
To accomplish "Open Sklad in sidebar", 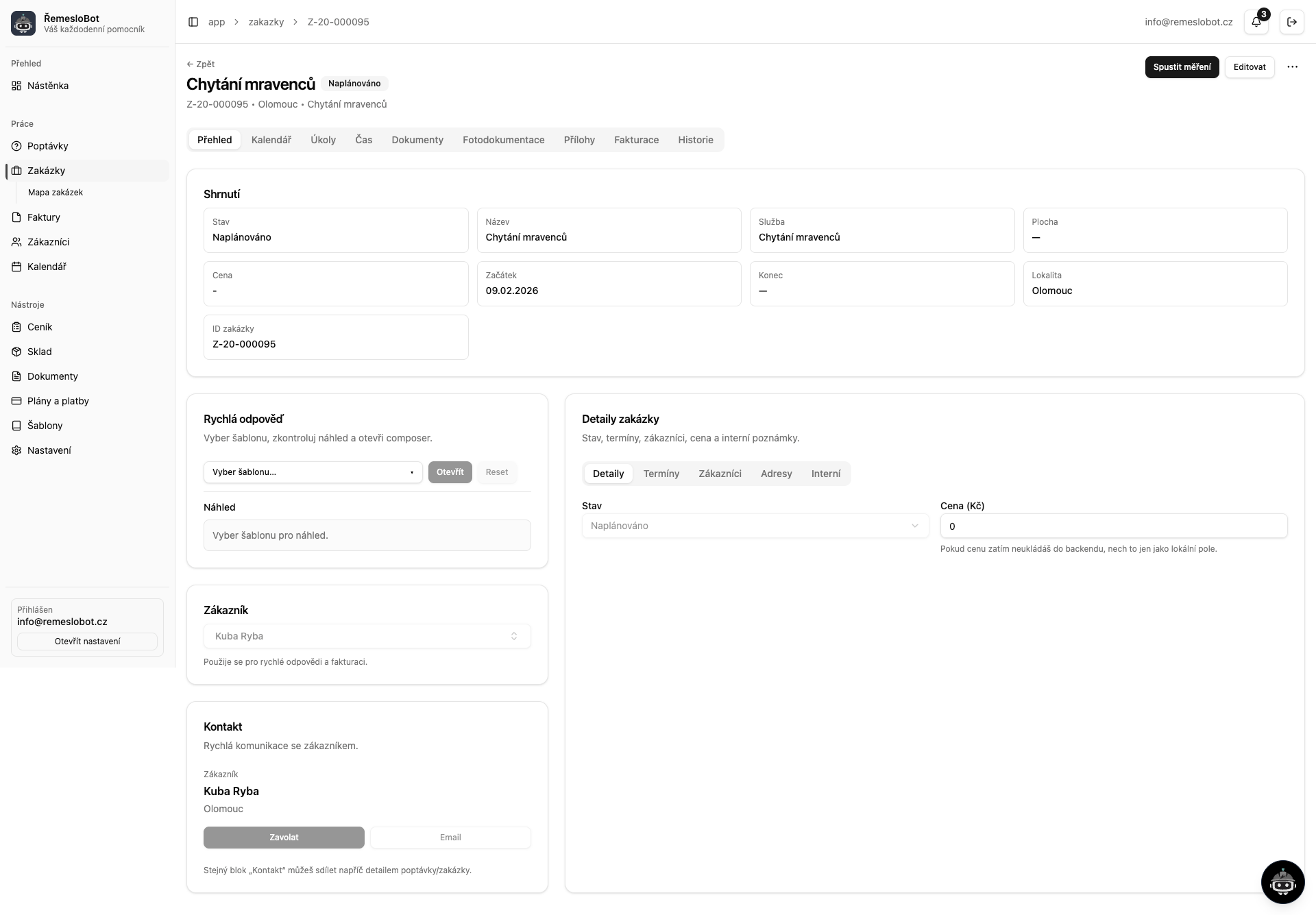I will point(39,352).
